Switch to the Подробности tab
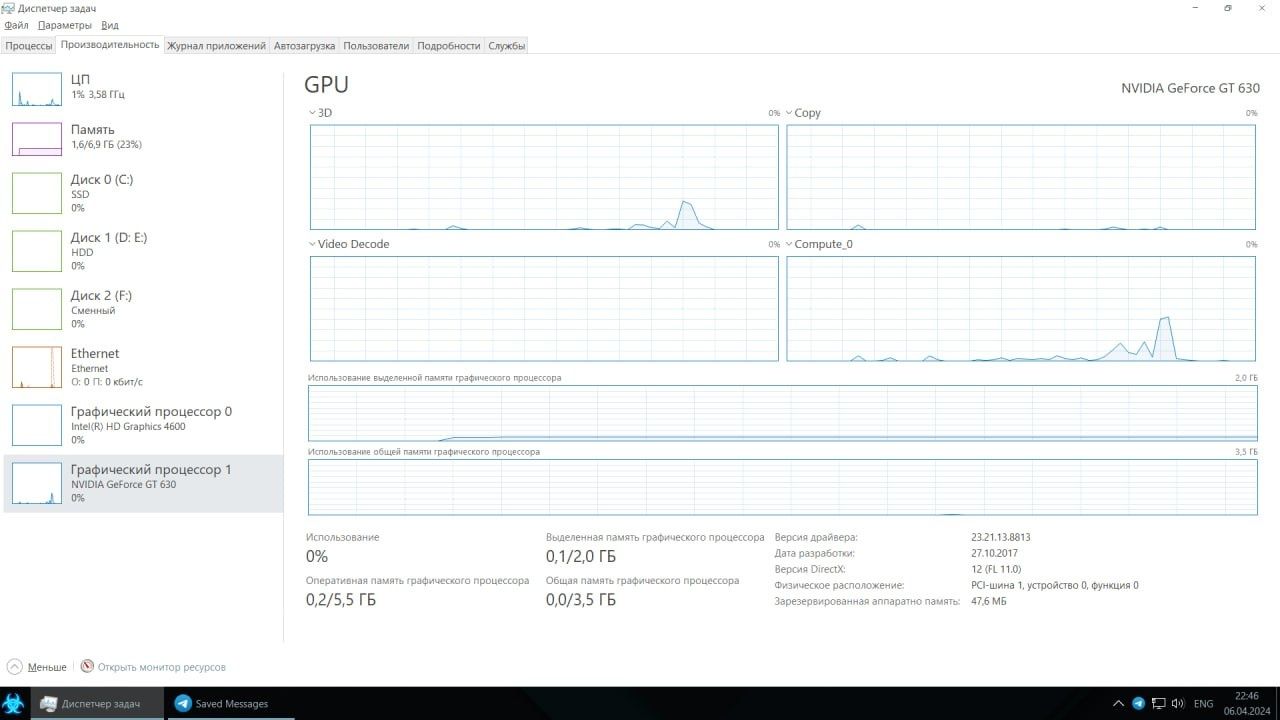 [x=449, y=46]
